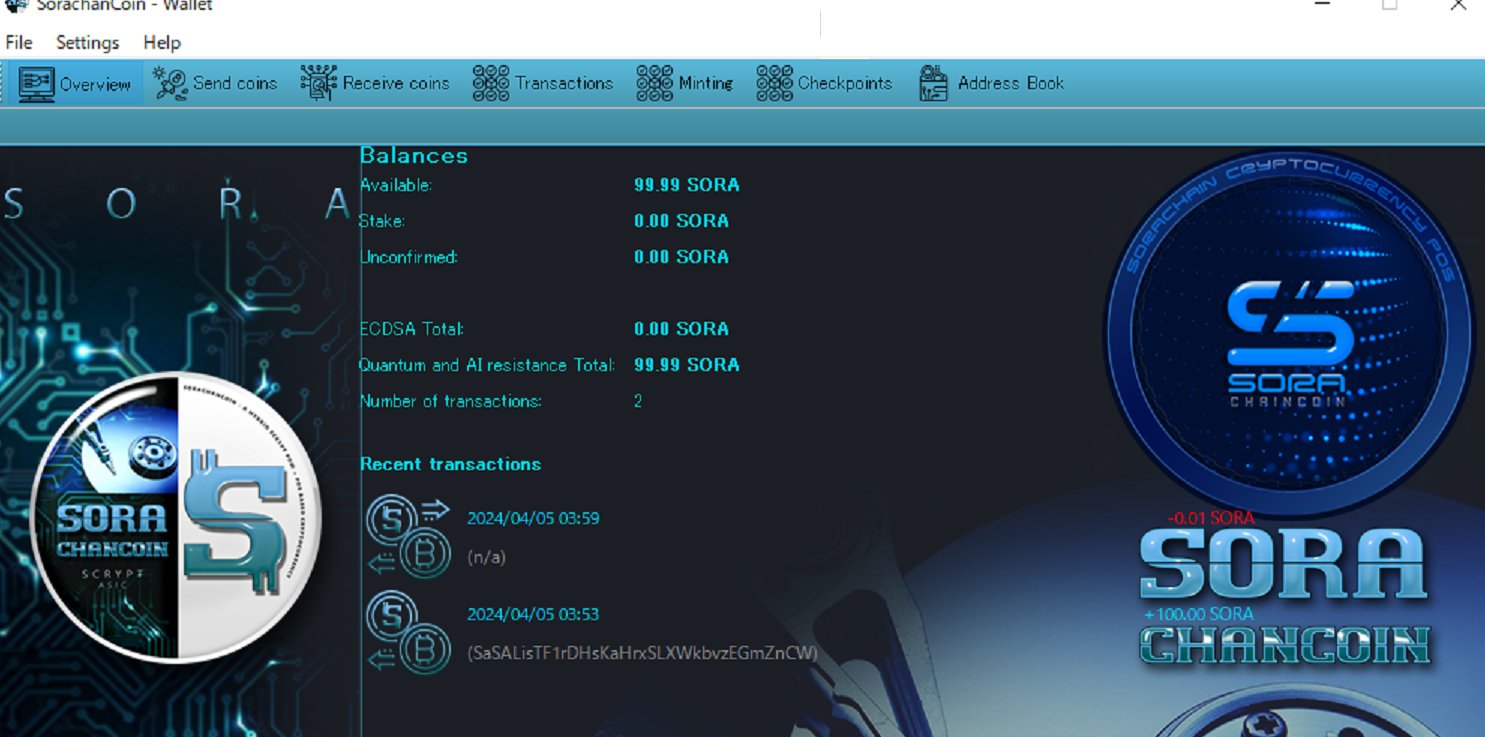Image resolution: width=1485 pixels, height=737 pixels.
Task: Click the Address Book toolbar icon
Action: pos(933,83)
